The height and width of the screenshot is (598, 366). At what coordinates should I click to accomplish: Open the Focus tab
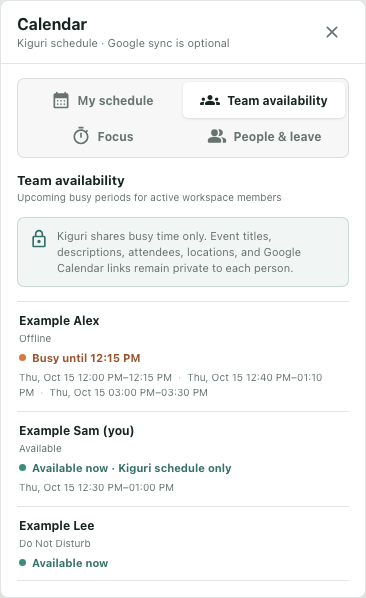pos(103,136)
